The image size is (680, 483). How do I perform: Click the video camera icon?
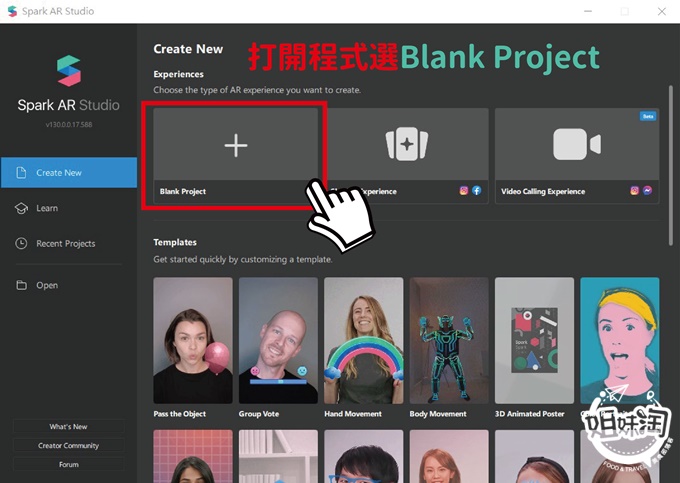(577, 144)
